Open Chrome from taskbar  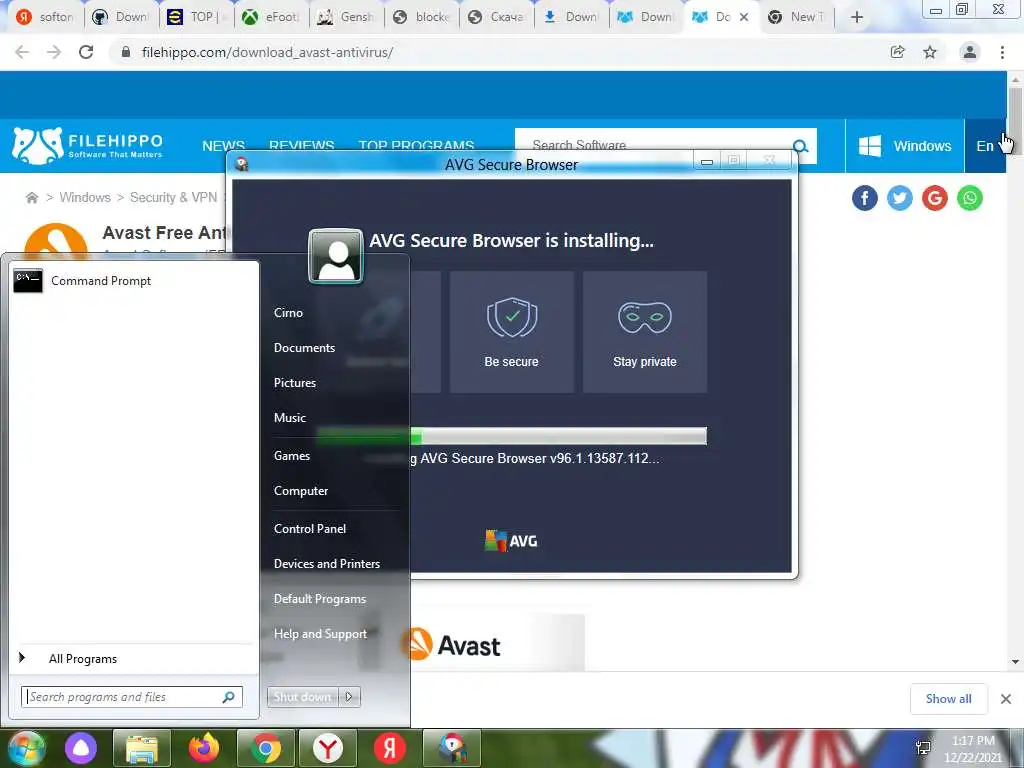[266, 748]
